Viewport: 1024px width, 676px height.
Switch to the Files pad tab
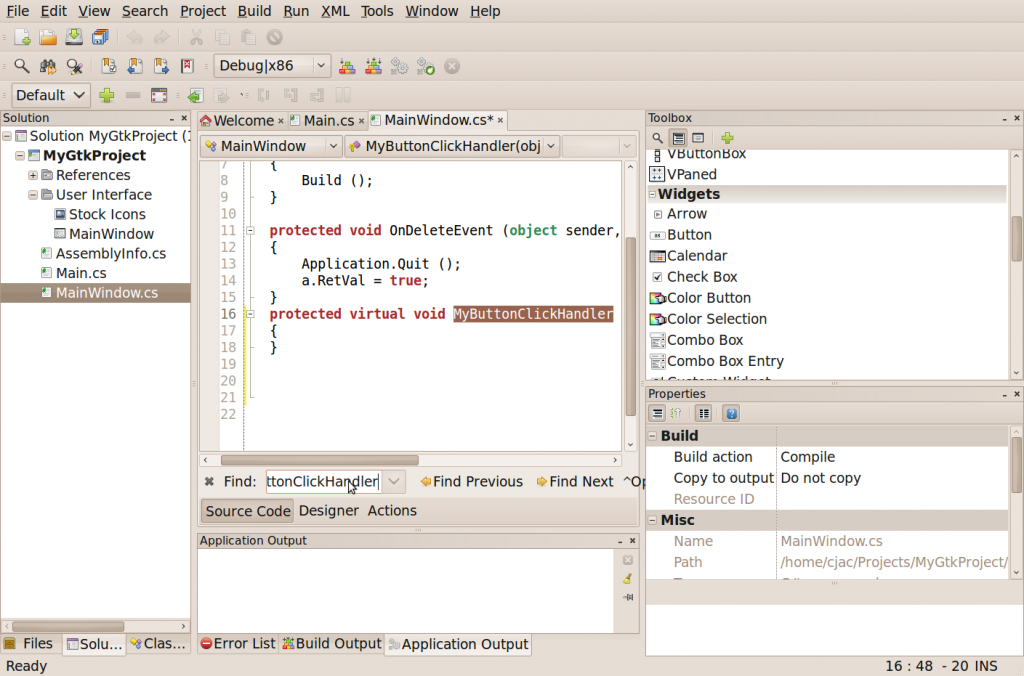(29, 644)
